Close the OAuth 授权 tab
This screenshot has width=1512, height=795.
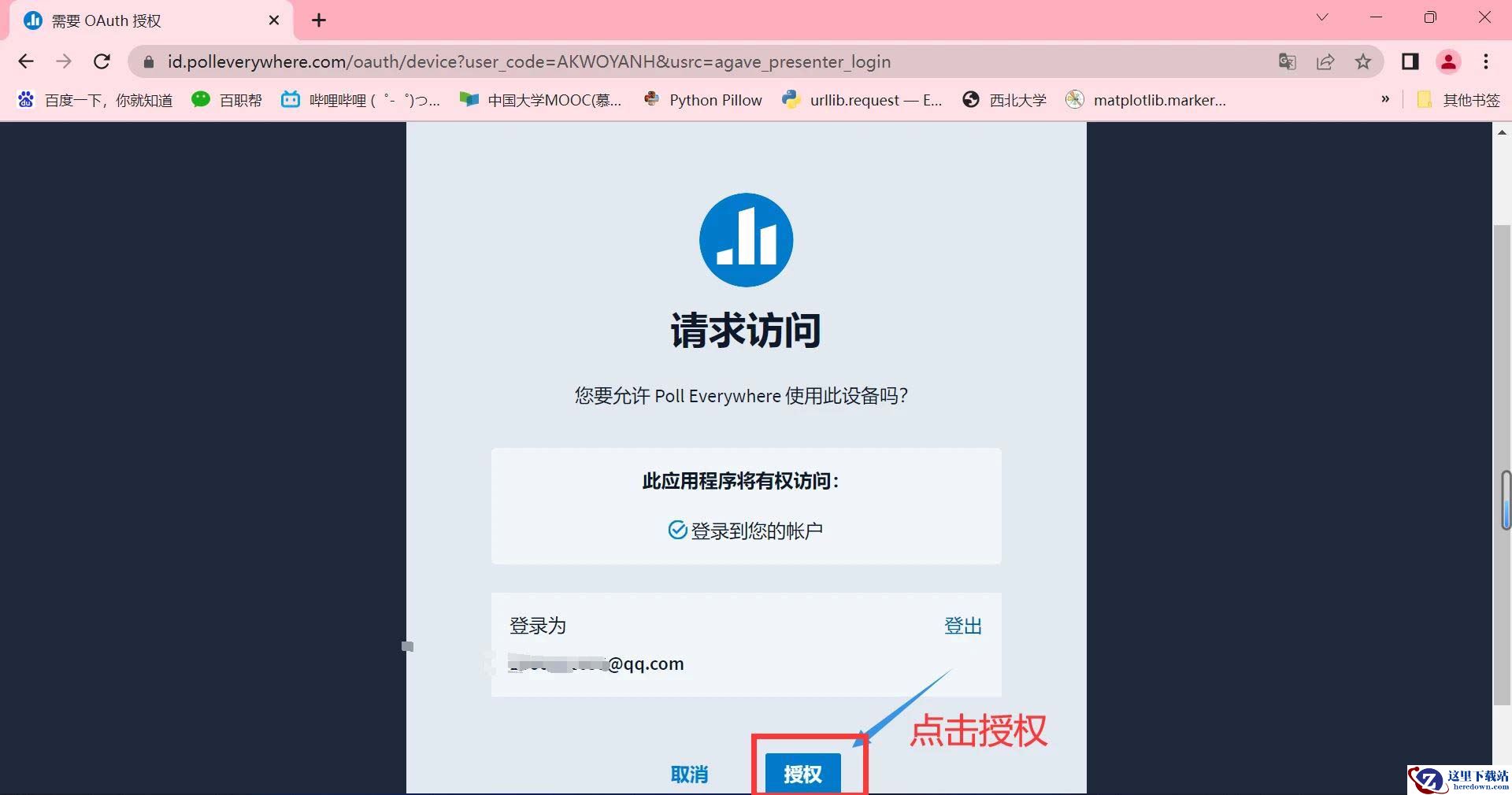pyautogui.click(x=274, y=20)
